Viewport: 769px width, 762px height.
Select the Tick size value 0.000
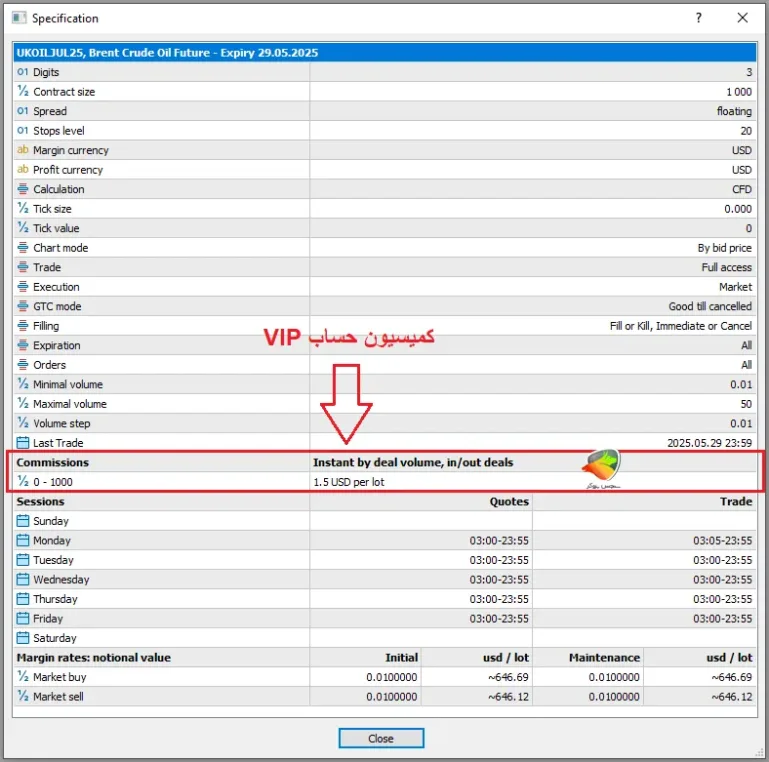click(x=738, y=209)
